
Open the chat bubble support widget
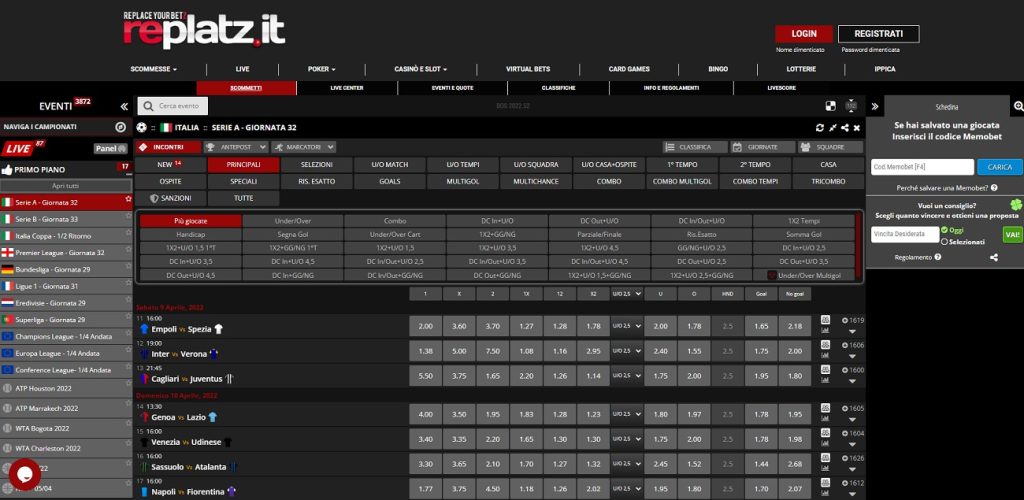[x=25, y=475]
